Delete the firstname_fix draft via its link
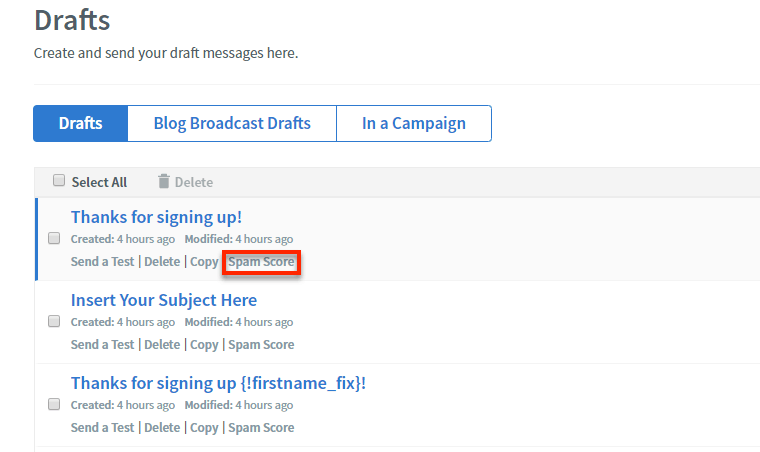 coord(162,428)
